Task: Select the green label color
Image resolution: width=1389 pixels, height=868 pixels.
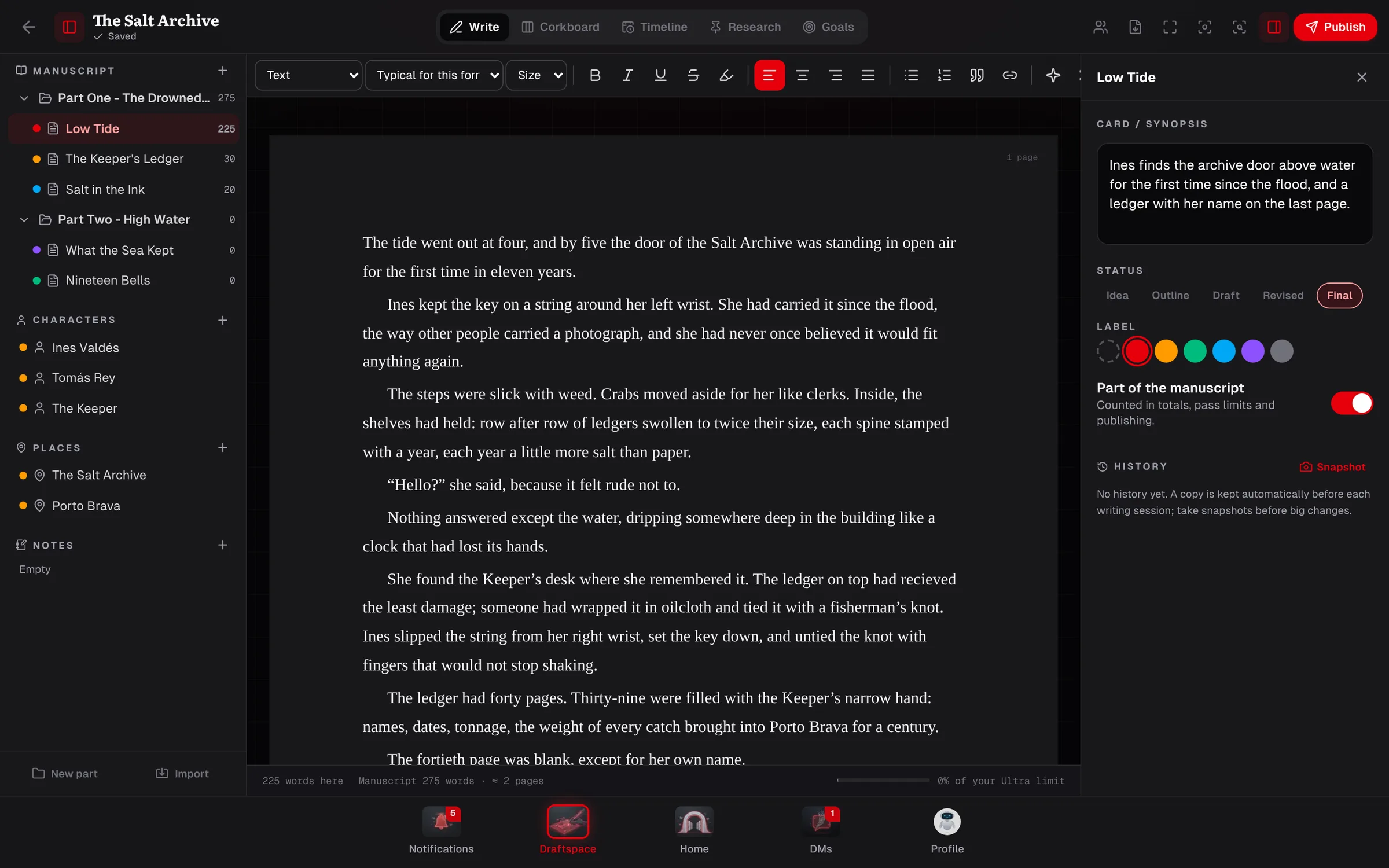Action: [1195, 351]
